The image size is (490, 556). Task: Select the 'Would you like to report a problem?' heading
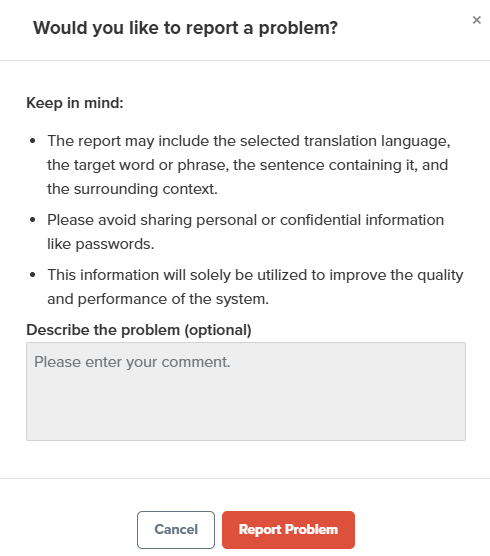(x=185, y=28)
